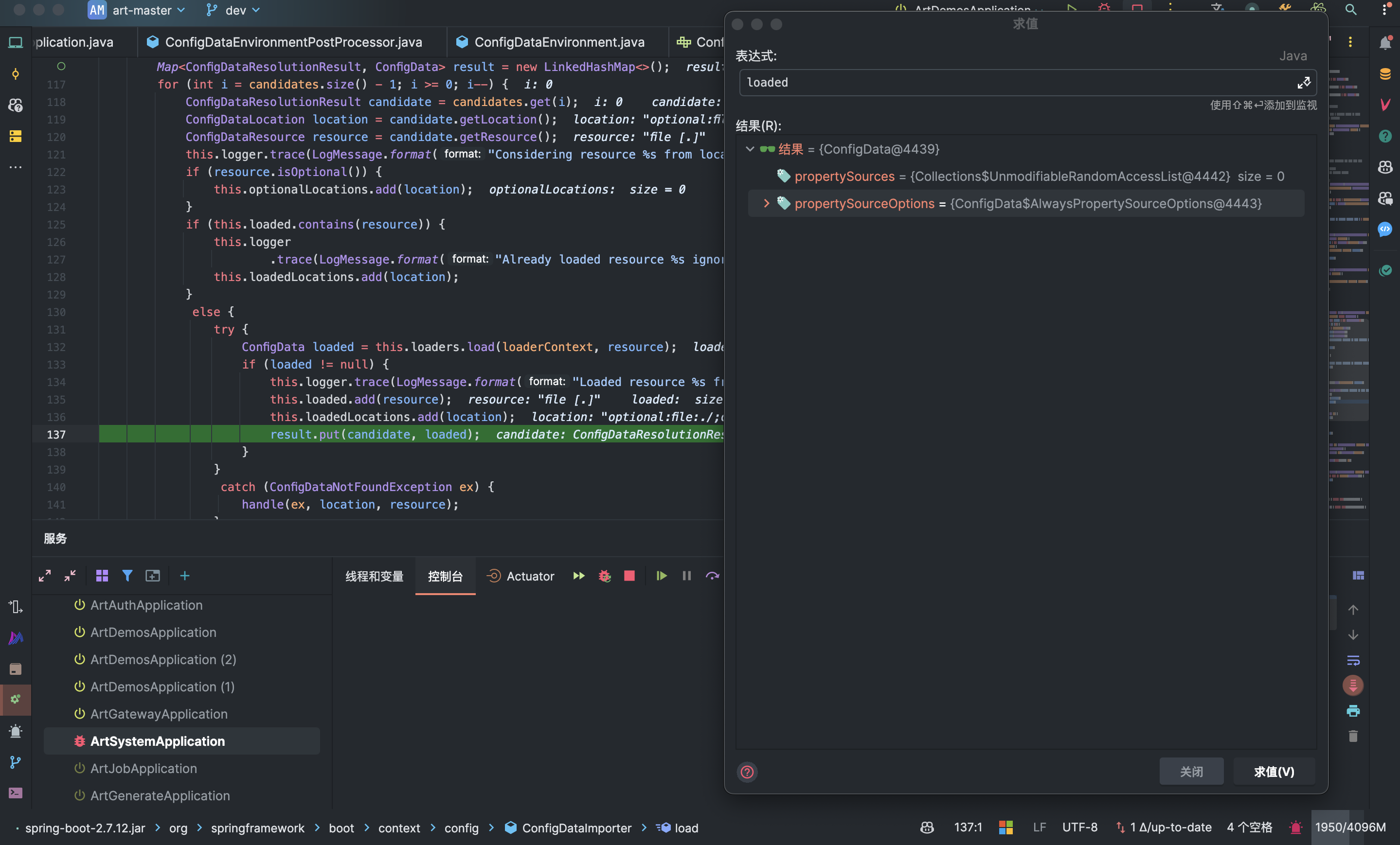Click the 求值(V) evaluate button
Viewport: 1400px width, 845px height.
(1274, 772)
